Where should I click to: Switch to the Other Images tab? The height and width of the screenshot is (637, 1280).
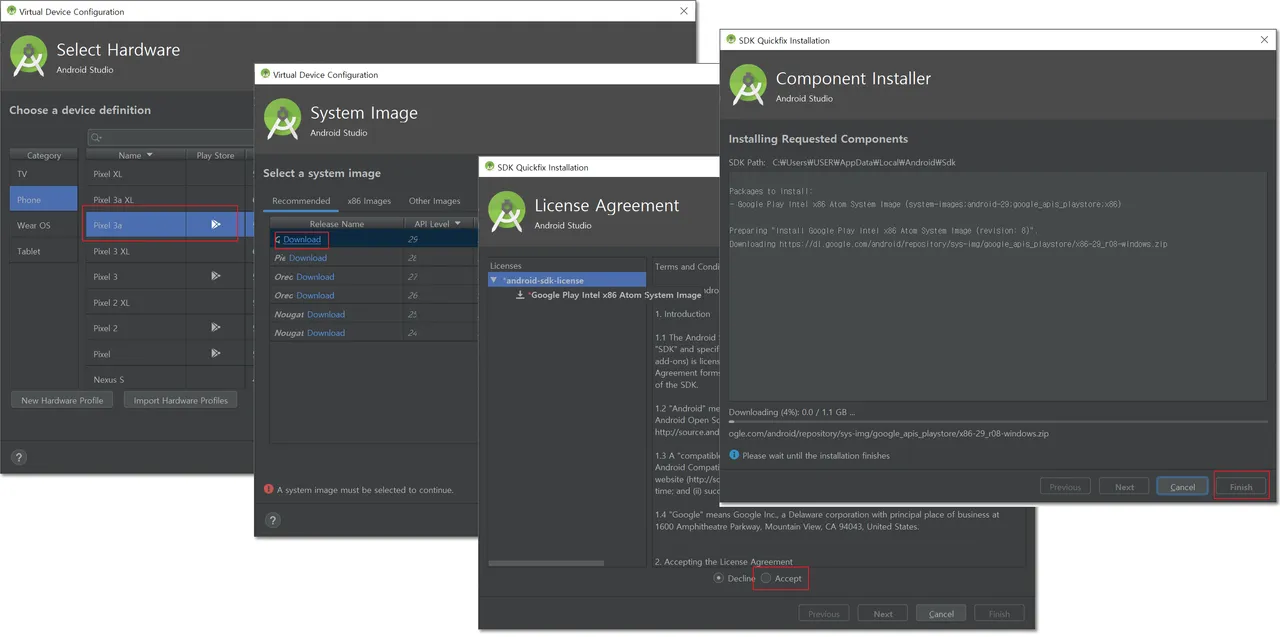pyautogui.click(x=434, y=201)
